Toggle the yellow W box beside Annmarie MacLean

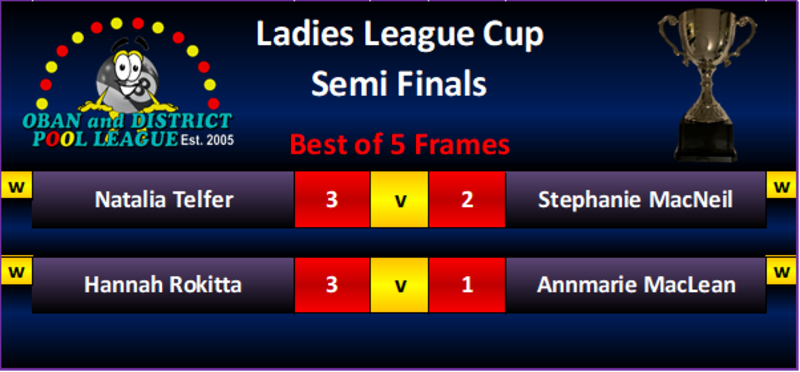781,270
